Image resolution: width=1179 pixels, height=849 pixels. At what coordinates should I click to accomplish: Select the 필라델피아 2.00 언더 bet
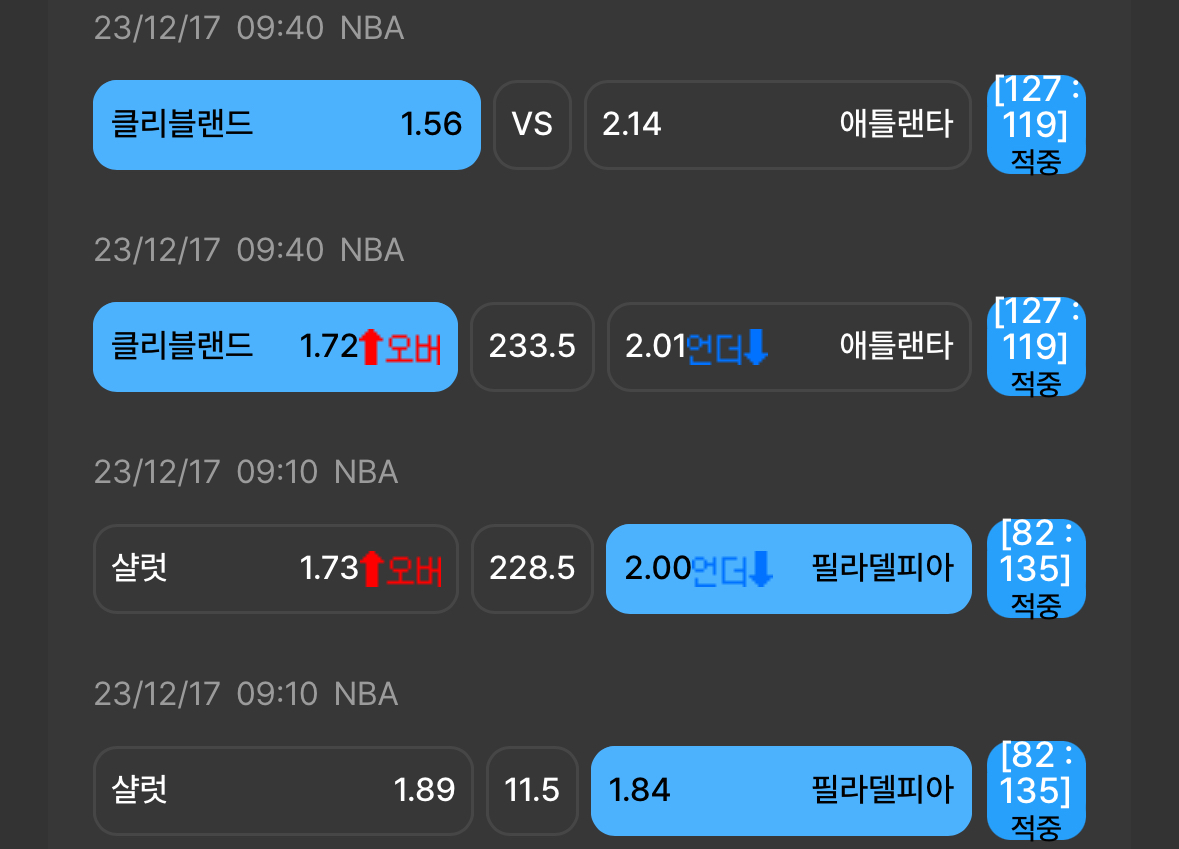(789, 569)
